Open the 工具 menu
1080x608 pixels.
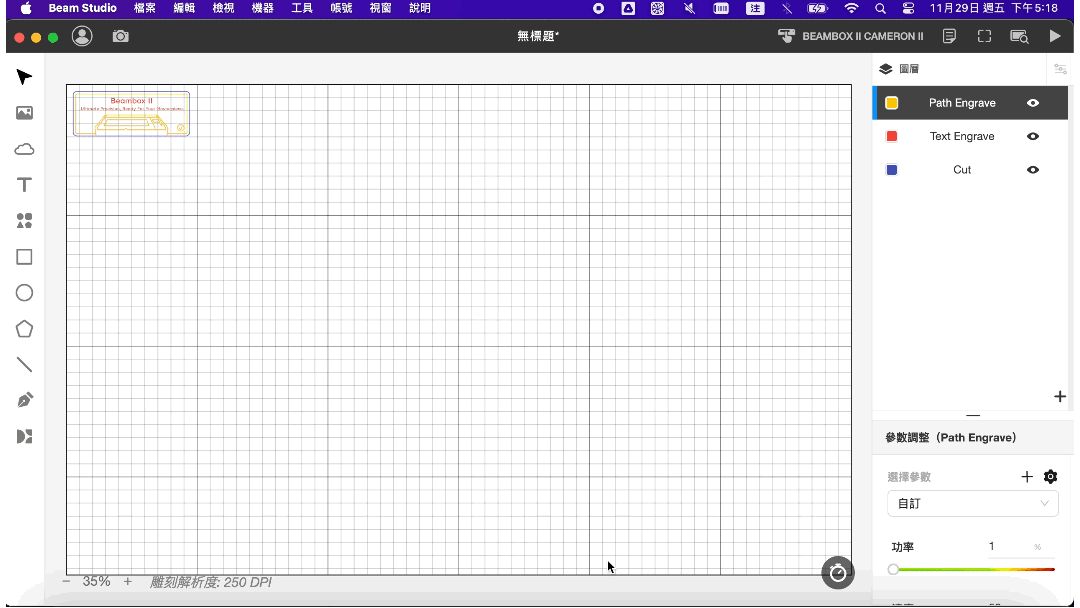(302, 8)
